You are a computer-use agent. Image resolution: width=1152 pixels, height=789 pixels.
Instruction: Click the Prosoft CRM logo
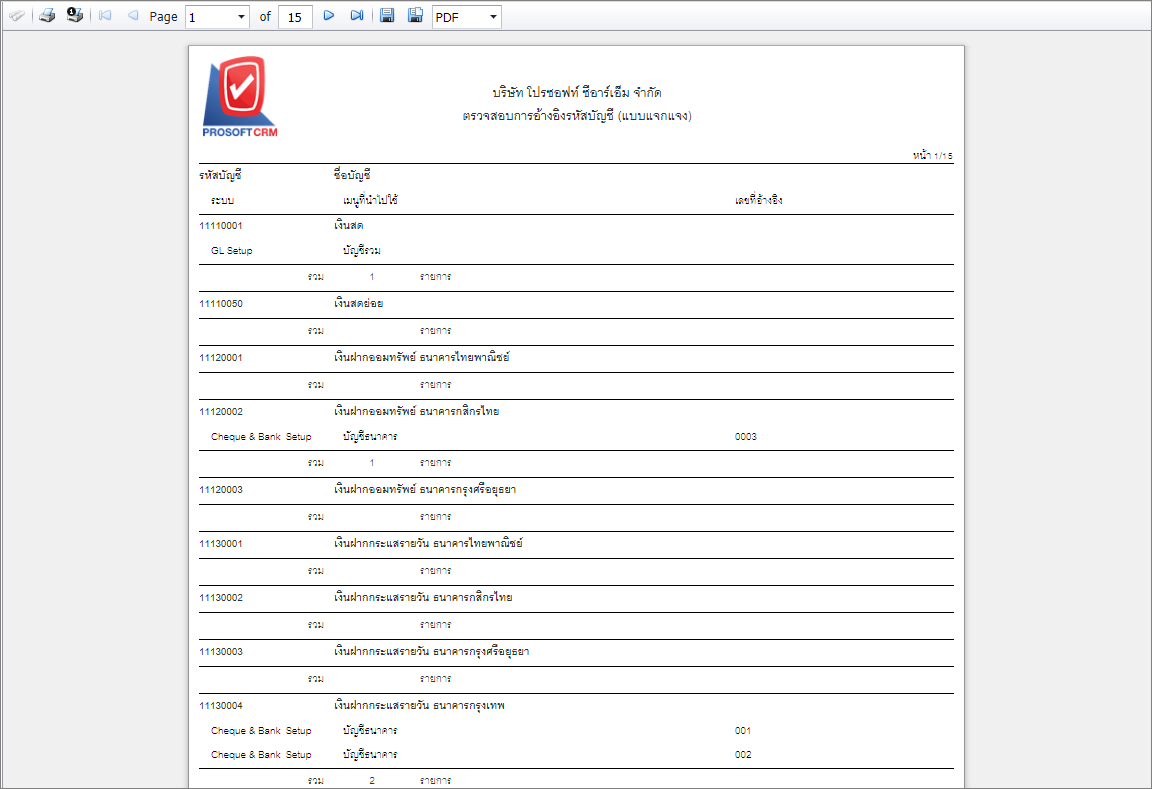point(240,97)
